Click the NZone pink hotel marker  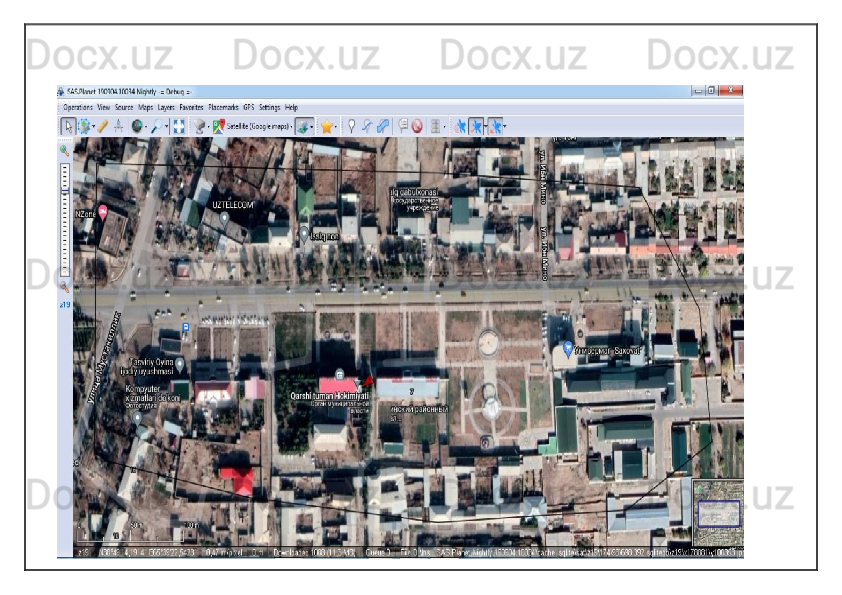pos(103,211)
